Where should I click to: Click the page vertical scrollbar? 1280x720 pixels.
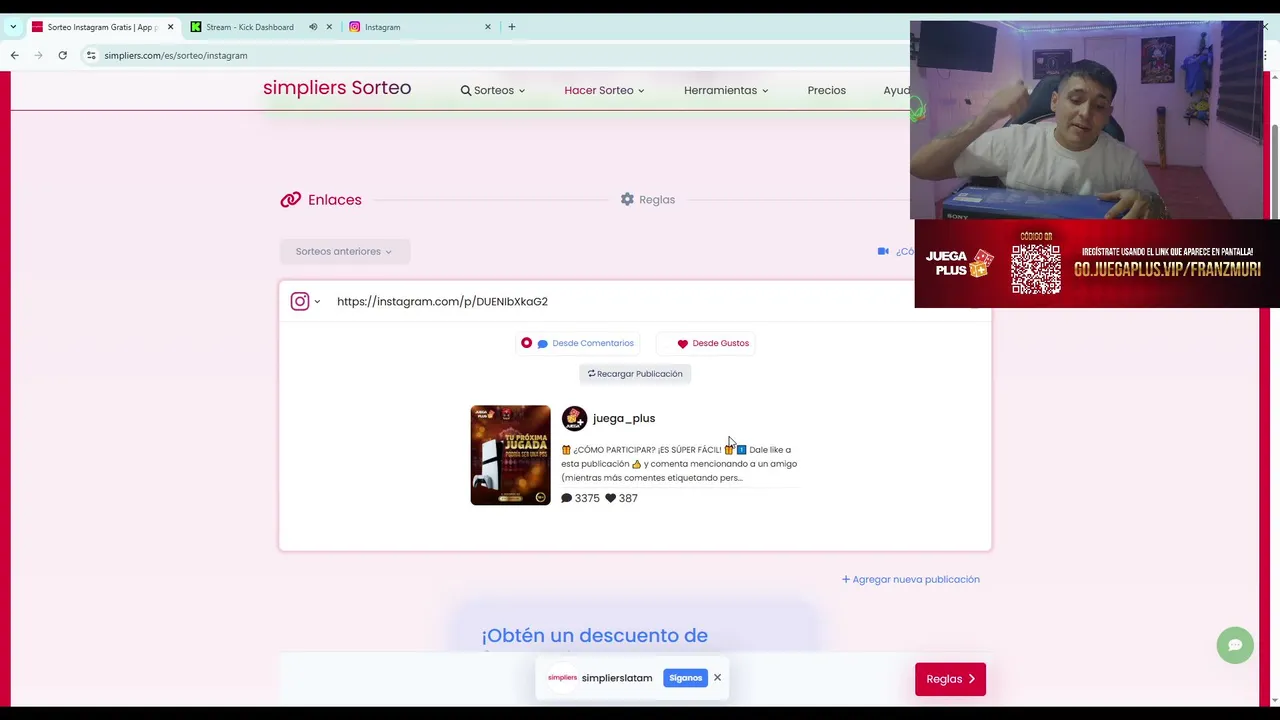[x=1274, y=170]
